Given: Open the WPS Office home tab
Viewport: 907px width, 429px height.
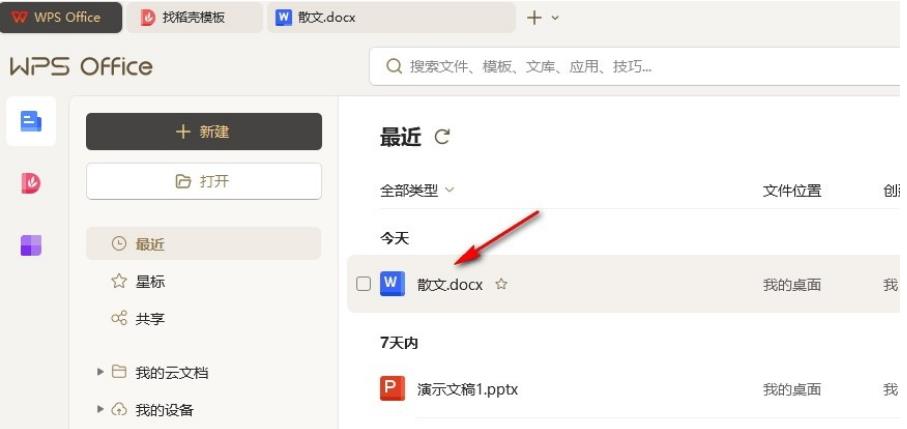Looking at the screenshot, I should [x=61, y=17].
